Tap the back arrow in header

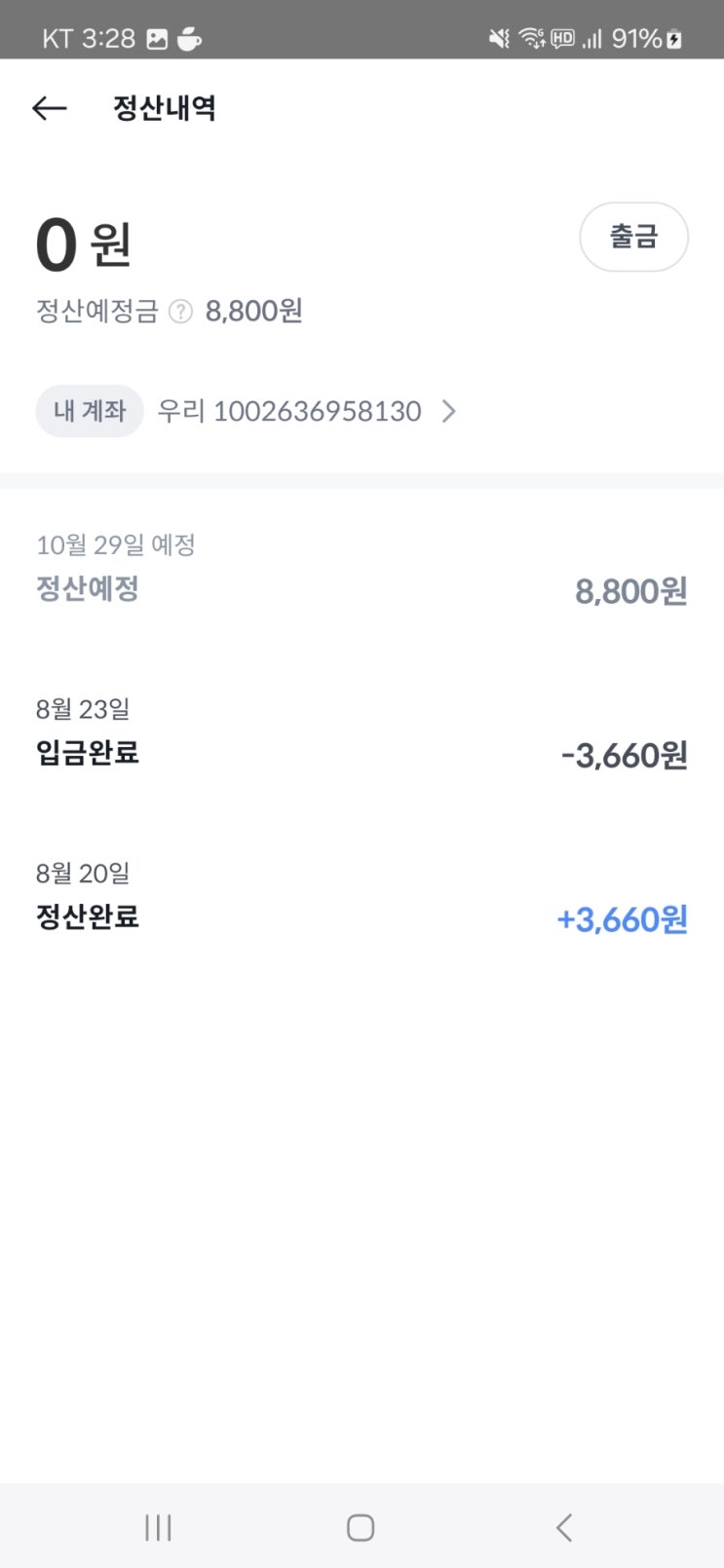tap(50, 108)
